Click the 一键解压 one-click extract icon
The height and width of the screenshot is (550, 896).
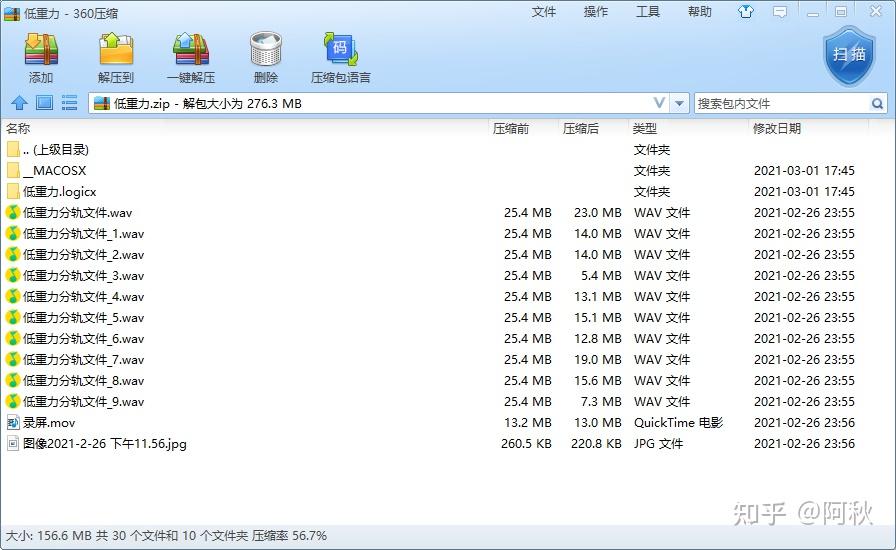click(191, 57)
